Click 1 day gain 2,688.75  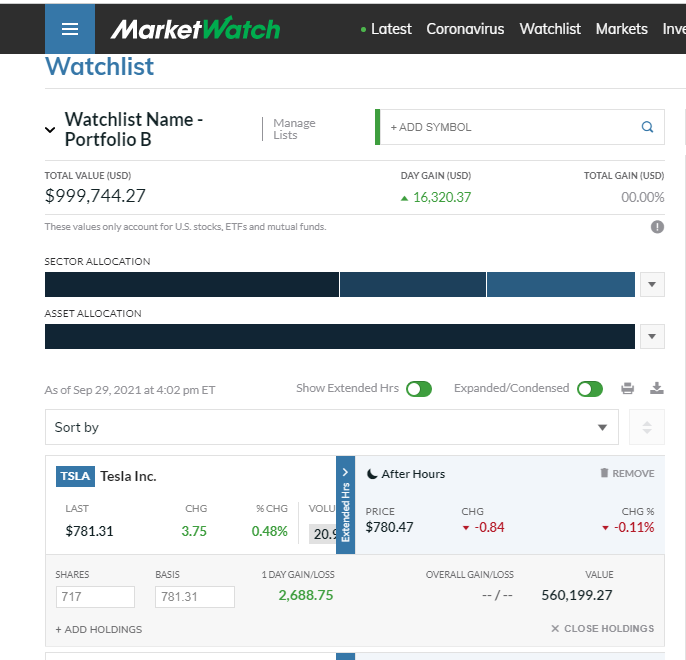(x=306, y=595)
